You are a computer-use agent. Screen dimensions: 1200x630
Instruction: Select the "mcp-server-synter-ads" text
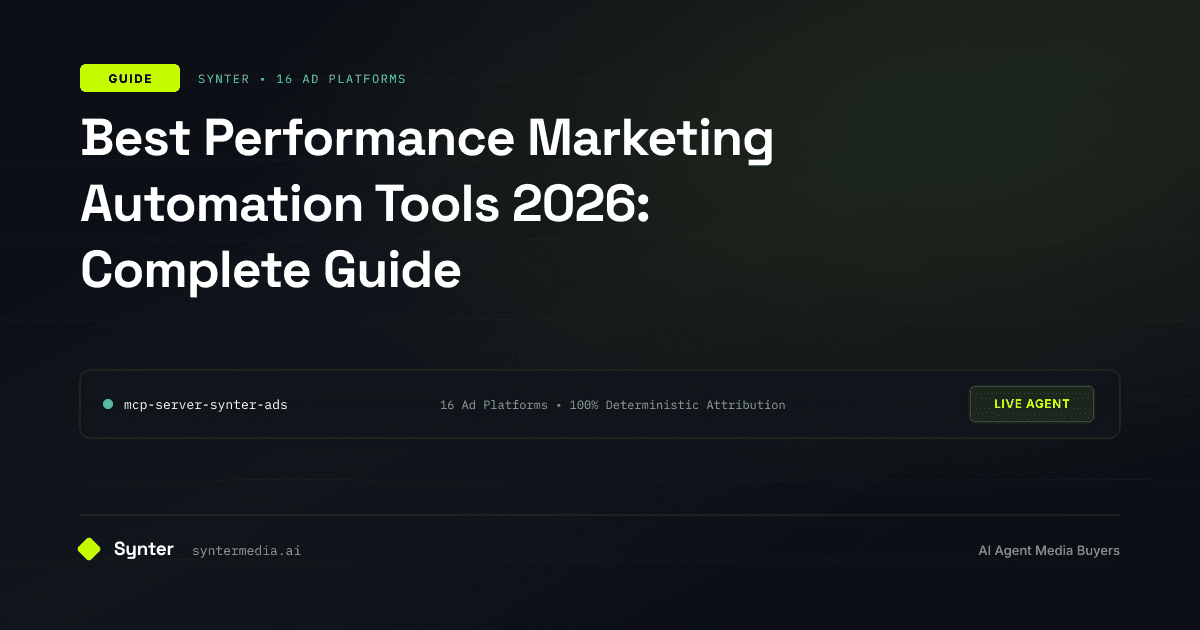pyautogui.click(x=205, y=405)
